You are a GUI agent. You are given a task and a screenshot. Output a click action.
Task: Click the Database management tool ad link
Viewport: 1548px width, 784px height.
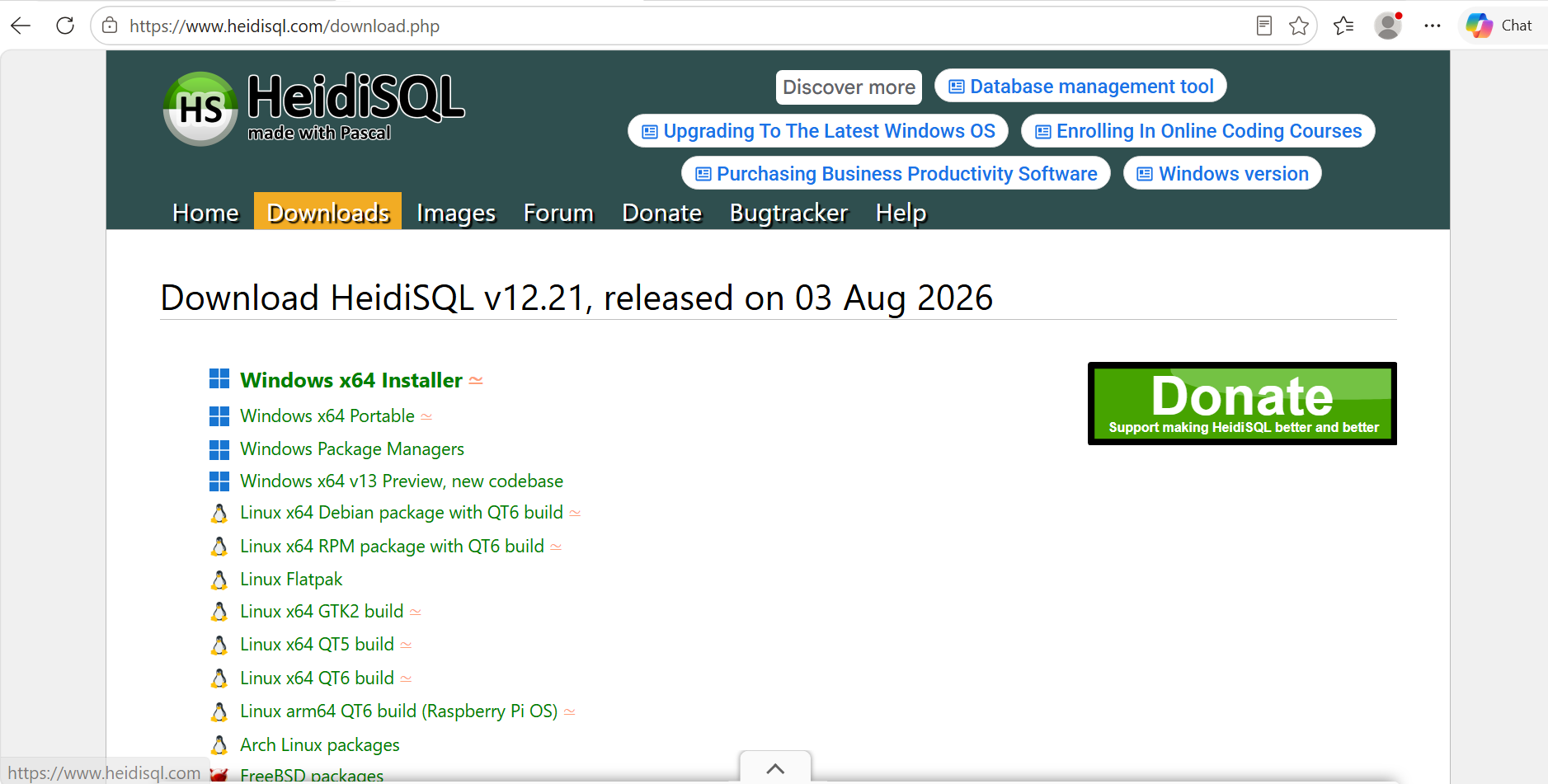1080,86
